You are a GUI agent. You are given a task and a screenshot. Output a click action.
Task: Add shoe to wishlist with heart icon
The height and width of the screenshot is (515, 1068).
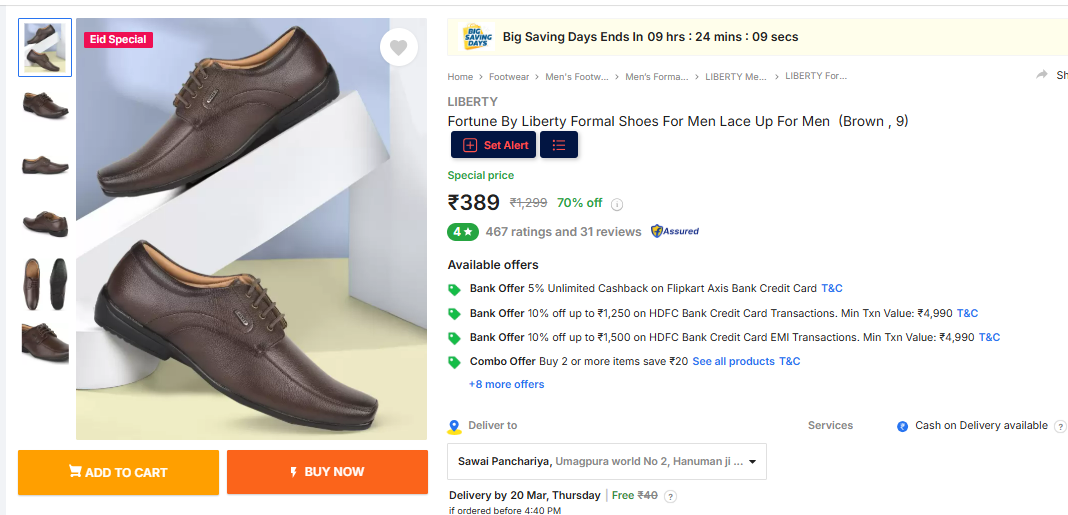(398, 48)
